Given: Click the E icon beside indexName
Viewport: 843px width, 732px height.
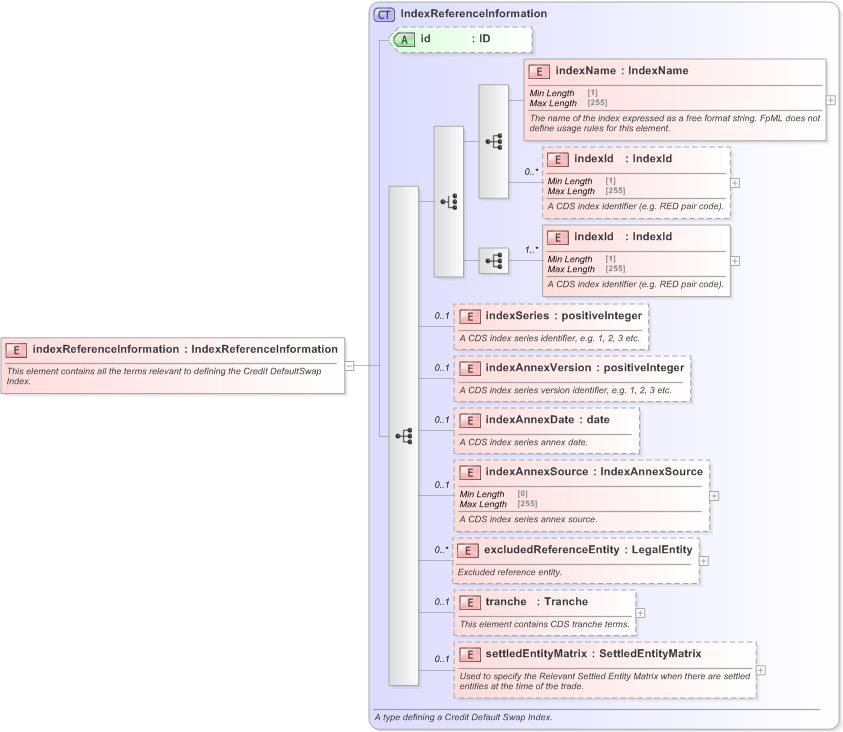Looking at the screenshot, I should pyautogui.click(x=539, y=71).
